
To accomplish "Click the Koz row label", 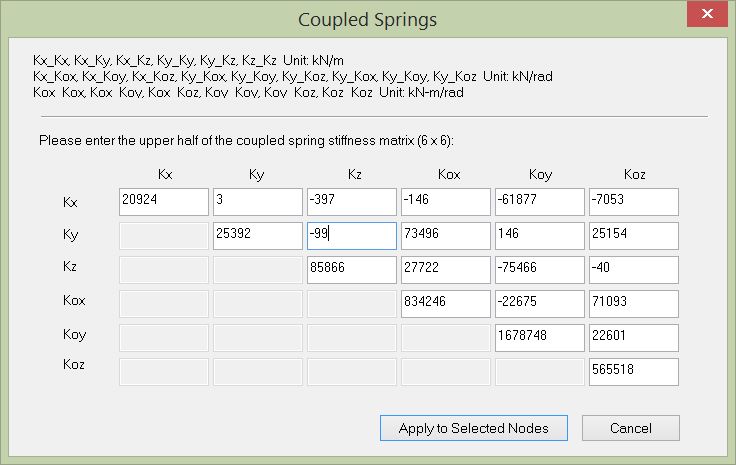I will click(74, 364).
